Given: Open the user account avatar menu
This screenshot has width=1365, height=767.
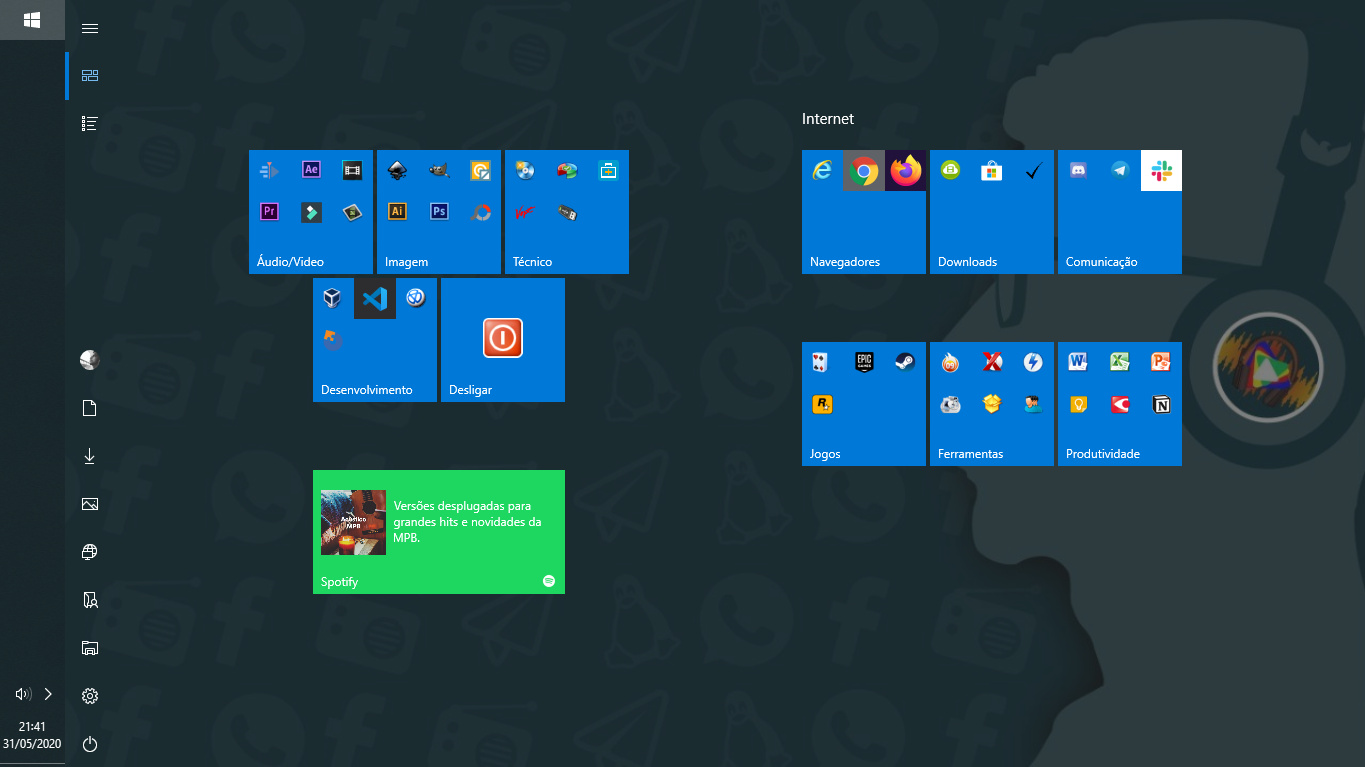Looking at the screenshot, I should (x=90, y=360).
